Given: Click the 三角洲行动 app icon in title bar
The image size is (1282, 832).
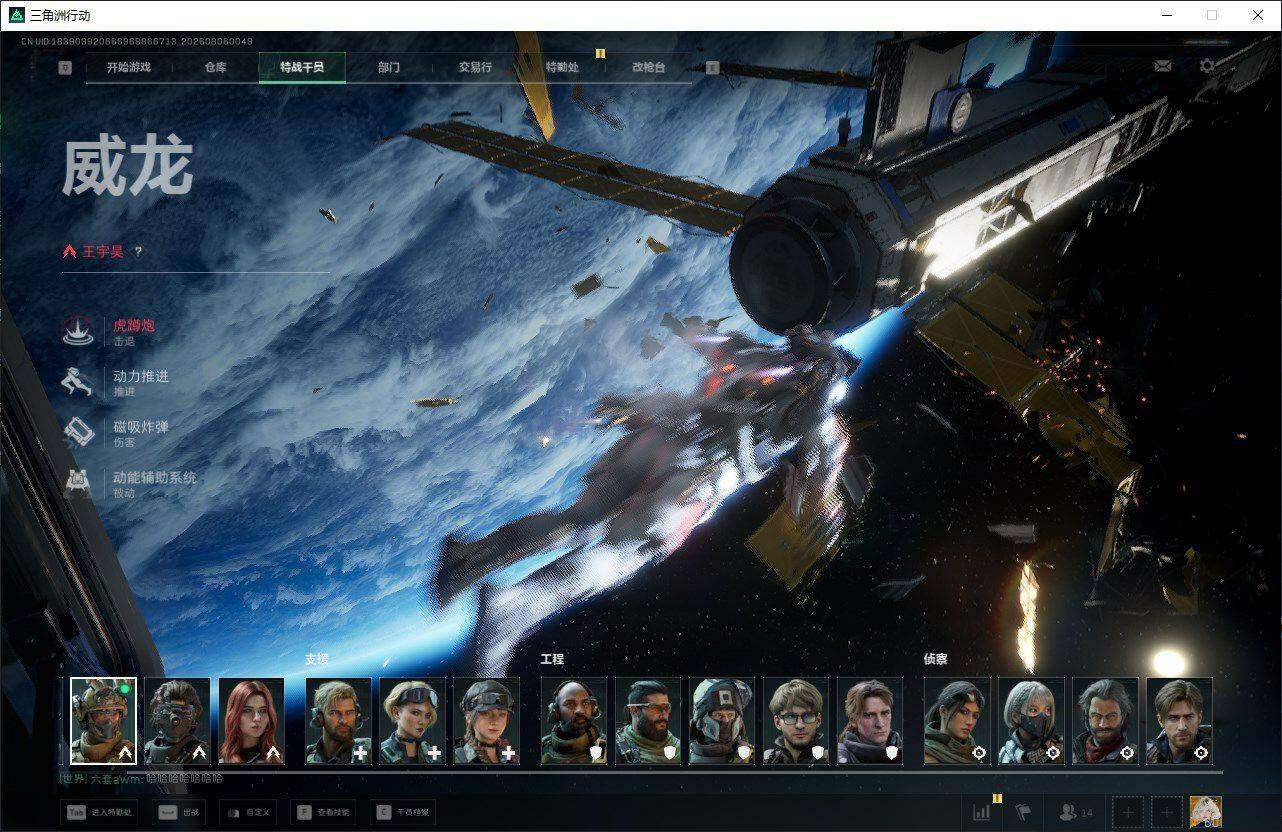Looking at the screenshot, I should click(x=16, y=15).
